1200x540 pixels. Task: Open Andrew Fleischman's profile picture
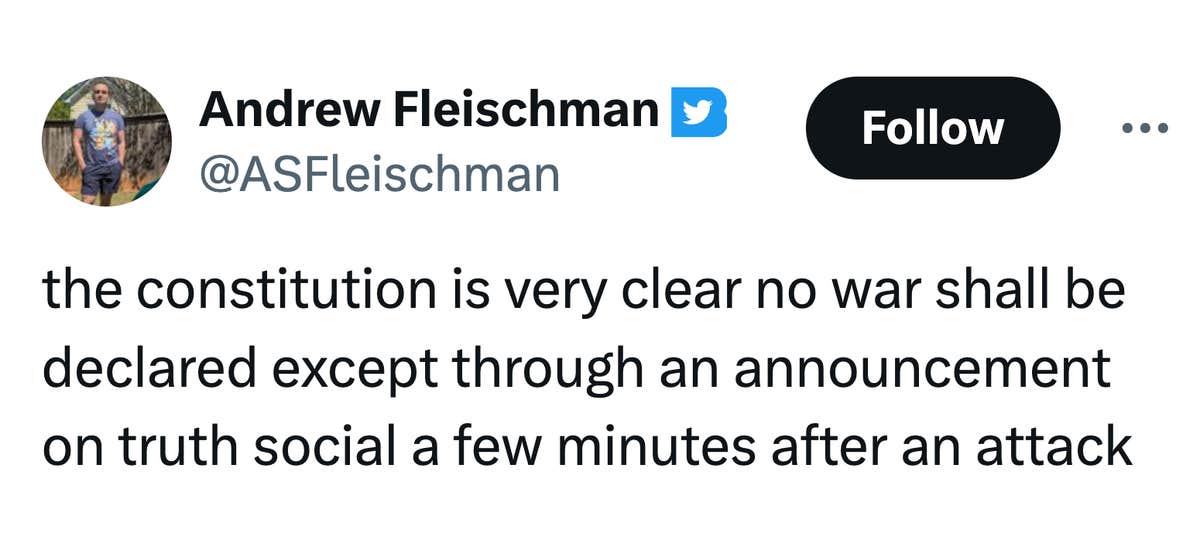pyautogui.click(x=106, y=141)
